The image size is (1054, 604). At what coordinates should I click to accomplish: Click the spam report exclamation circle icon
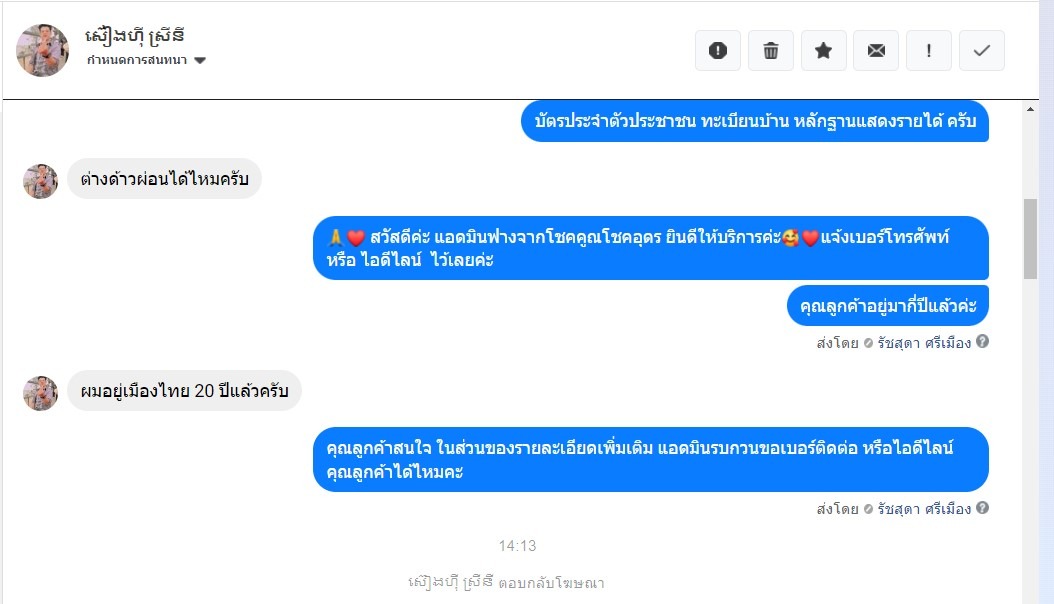(x=717, y=50)
